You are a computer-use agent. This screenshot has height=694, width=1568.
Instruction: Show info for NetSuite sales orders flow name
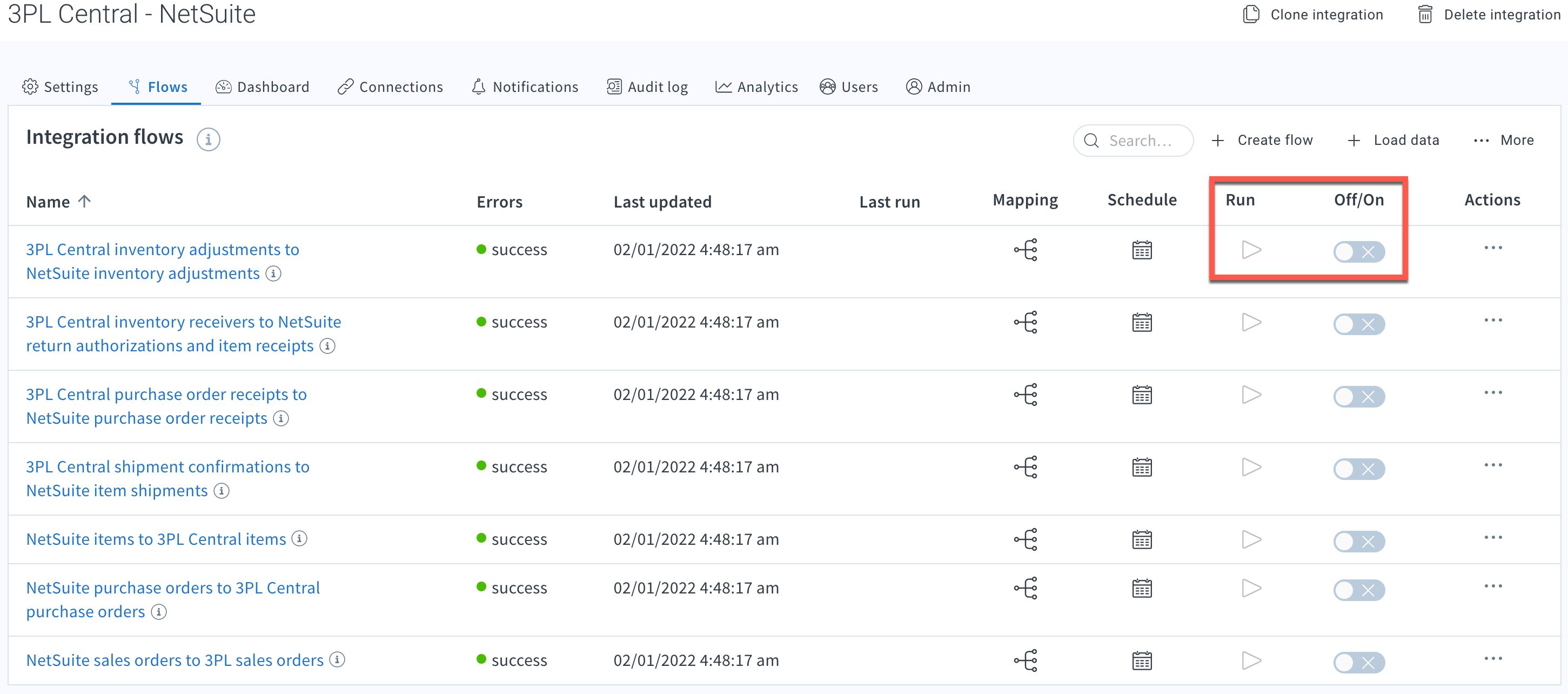click(x=337, y=659)
